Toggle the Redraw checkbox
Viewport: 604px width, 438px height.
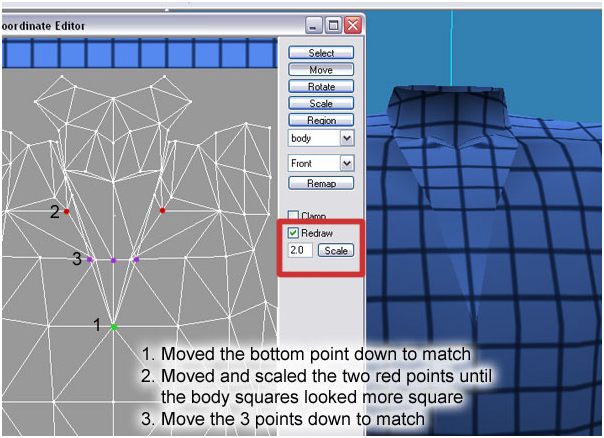click(x=293, y=233)
